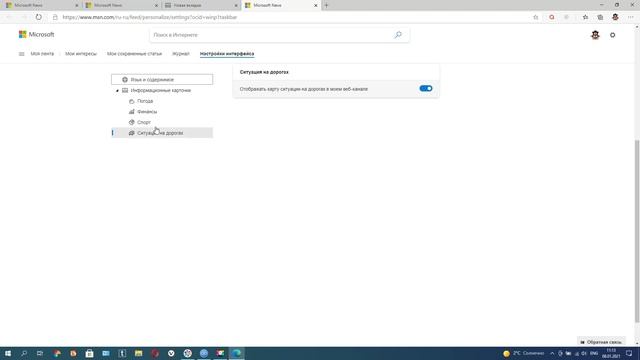Focus the browser address bar URL
The width and height of the screenshot is (640, 360).
149,17
